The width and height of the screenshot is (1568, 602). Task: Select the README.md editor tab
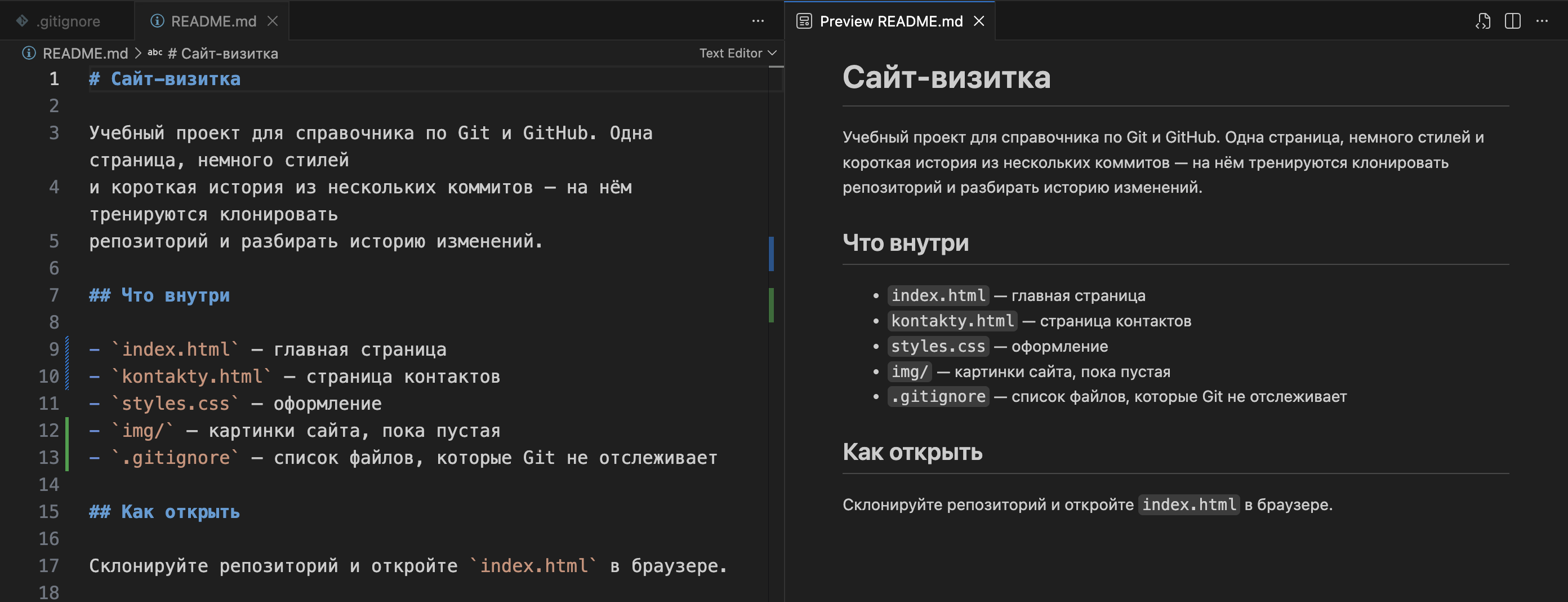[212, 21]
